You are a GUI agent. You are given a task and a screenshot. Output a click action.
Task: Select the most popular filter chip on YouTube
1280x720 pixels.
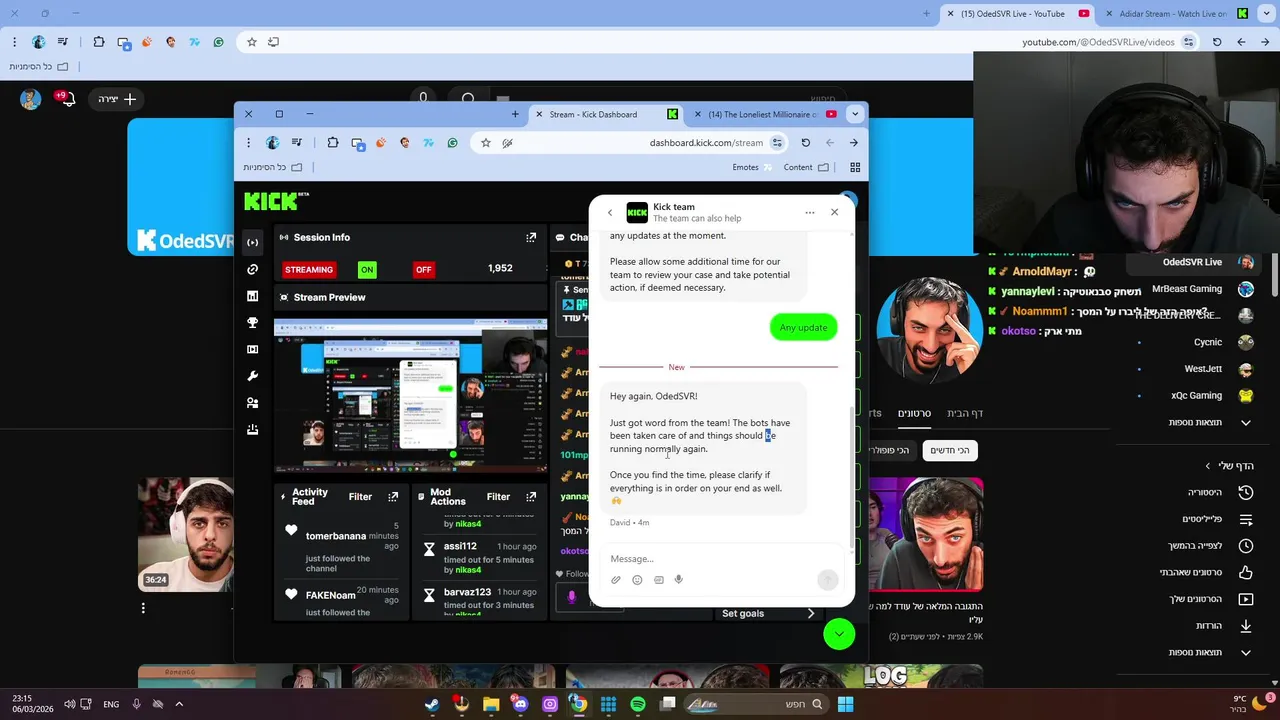(x=887, y=450)
